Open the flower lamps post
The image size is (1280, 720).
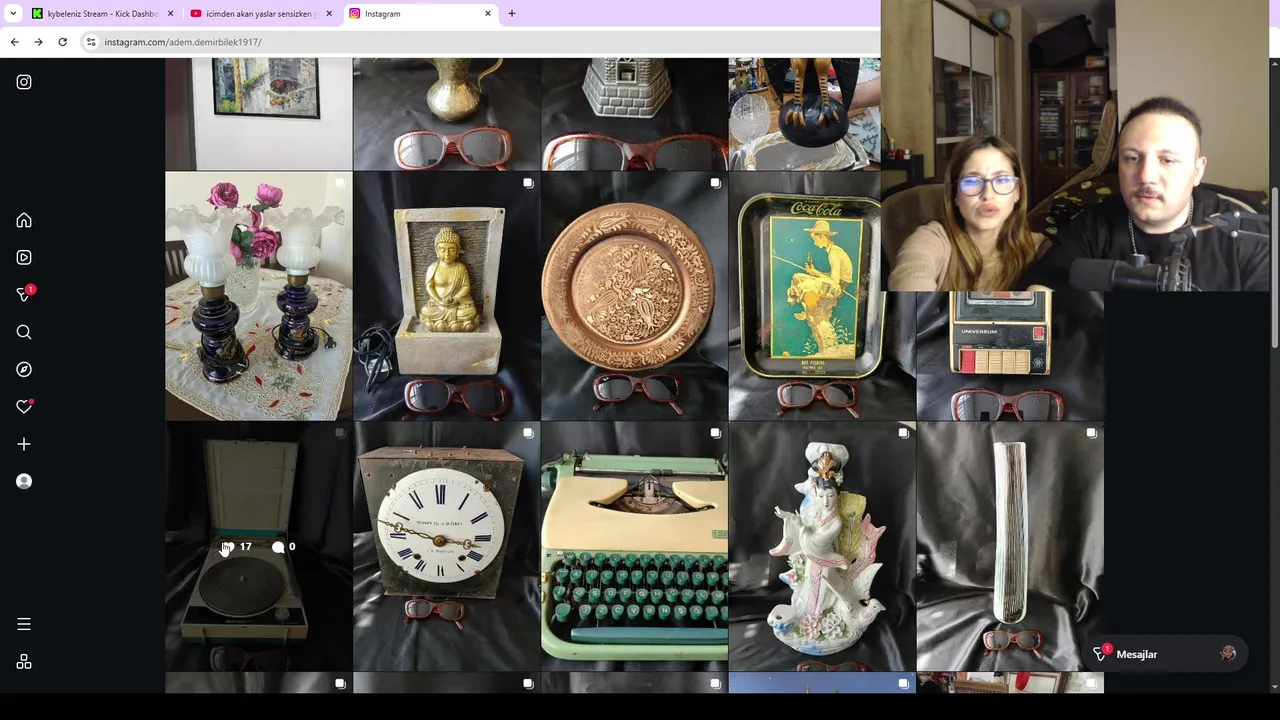259,296
